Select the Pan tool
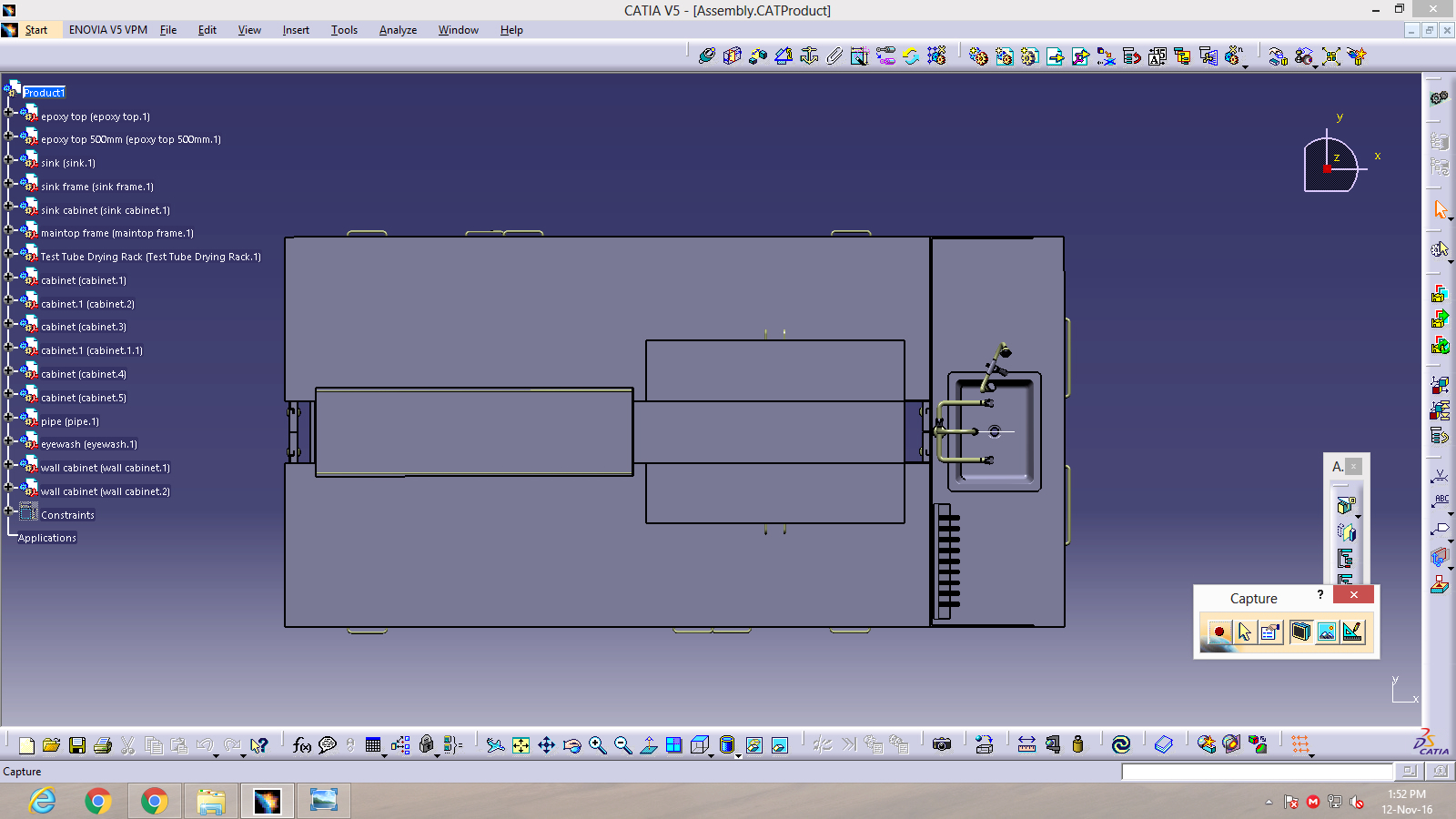Screen dimensions: 1456x819 point(546,745)
